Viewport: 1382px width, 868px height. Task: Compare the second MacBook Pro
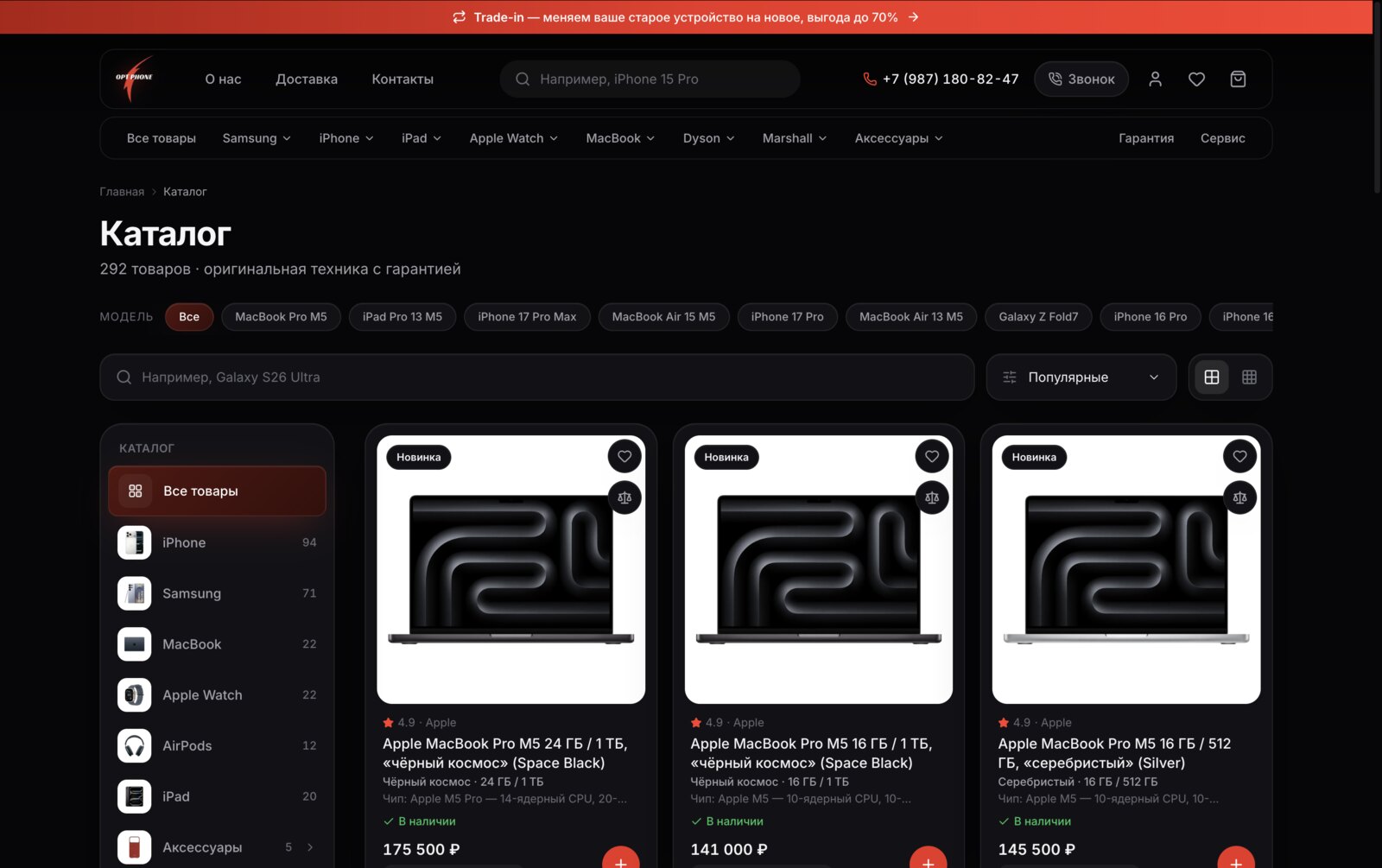[x=932, y=497]
